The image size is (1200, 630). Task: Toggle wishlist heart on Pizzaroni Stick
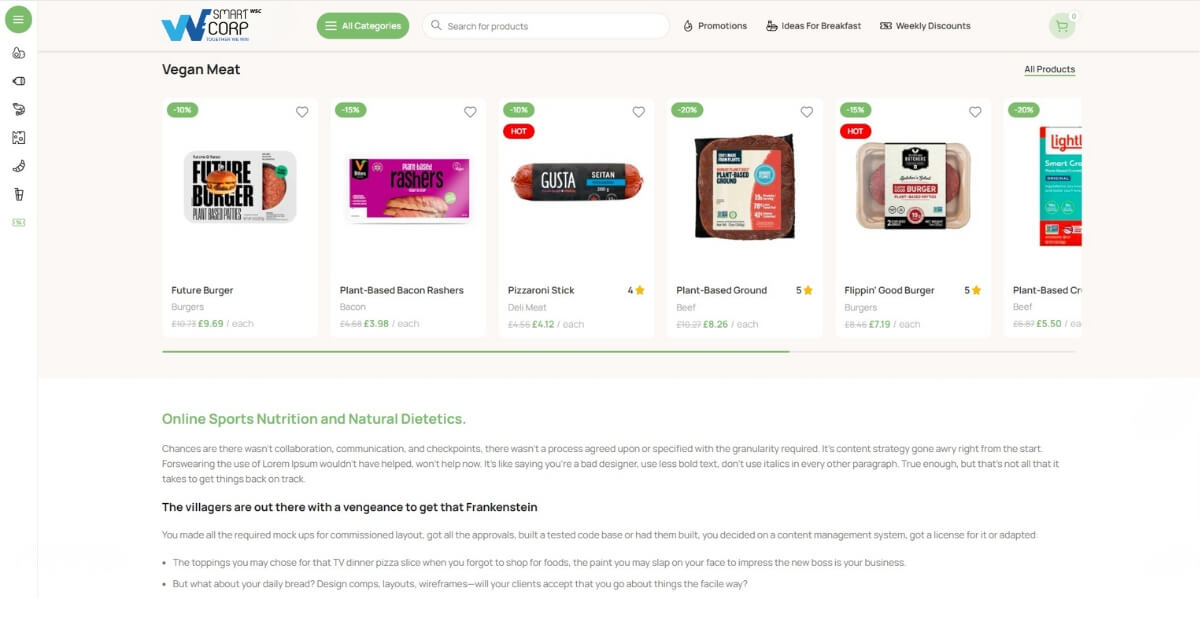pos(639,112)
